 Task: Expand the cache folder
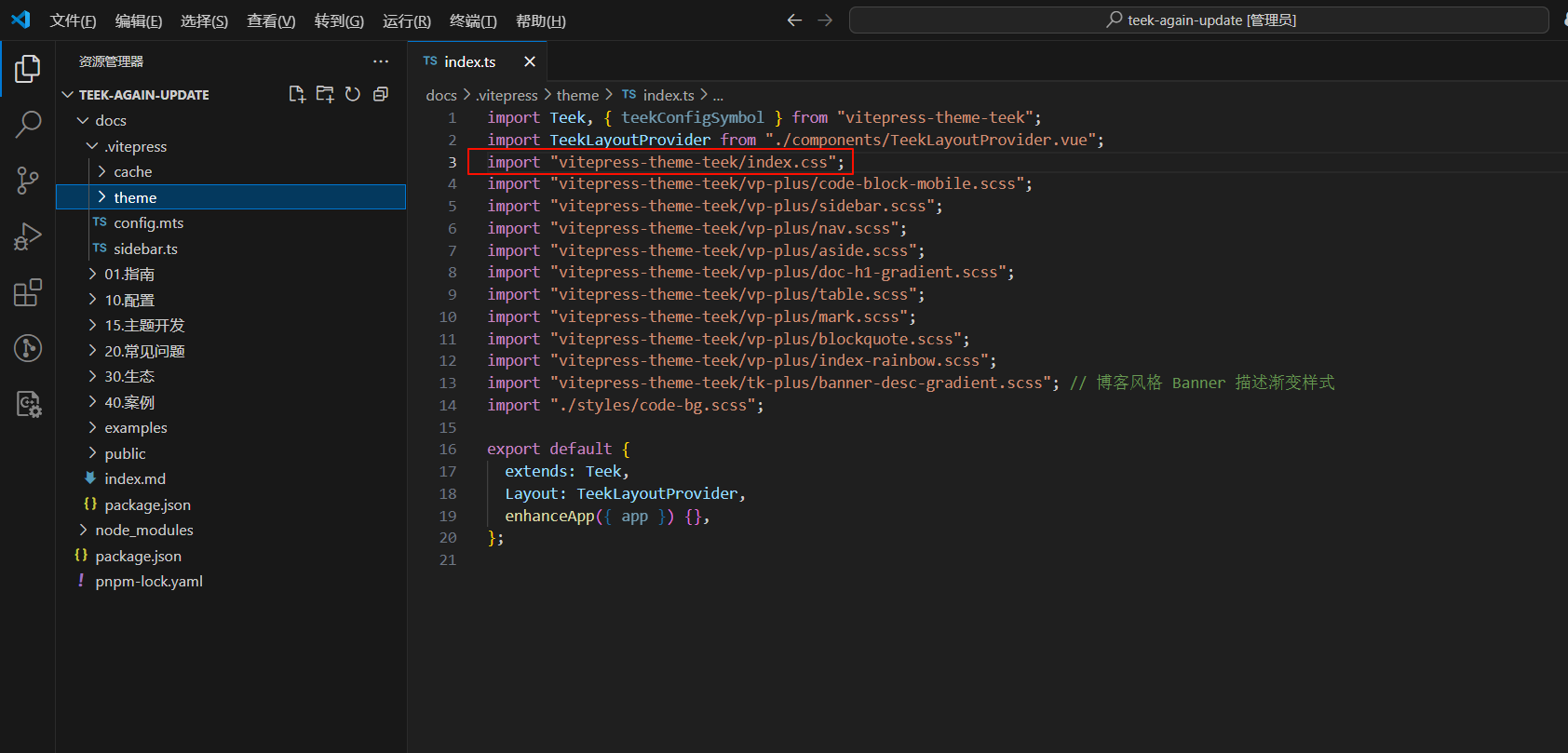(101, 171)
